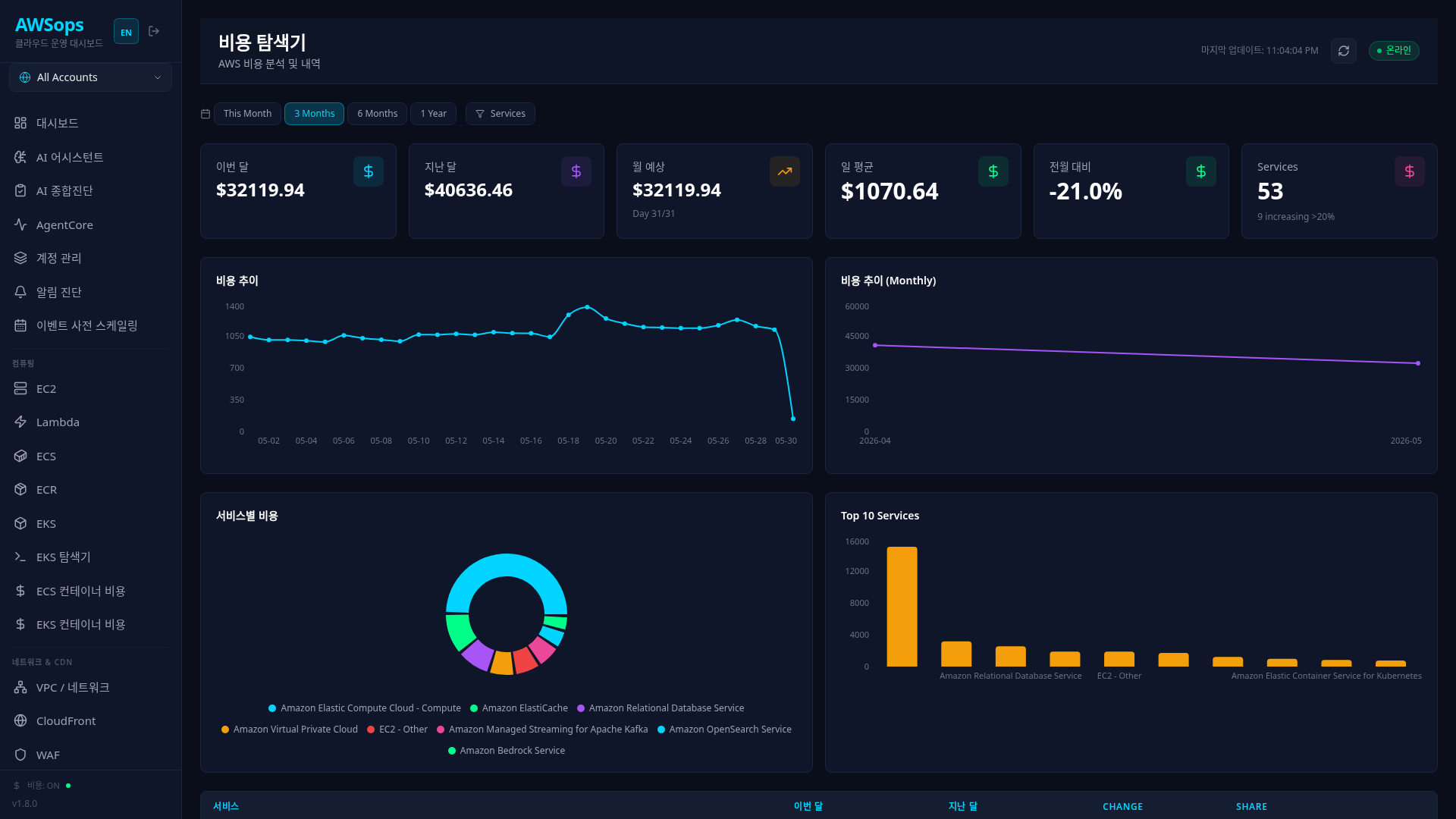The width and height of the screenshot is (1456, 819).
Task: Select the WAF shield icon
Action: point(20,755)
